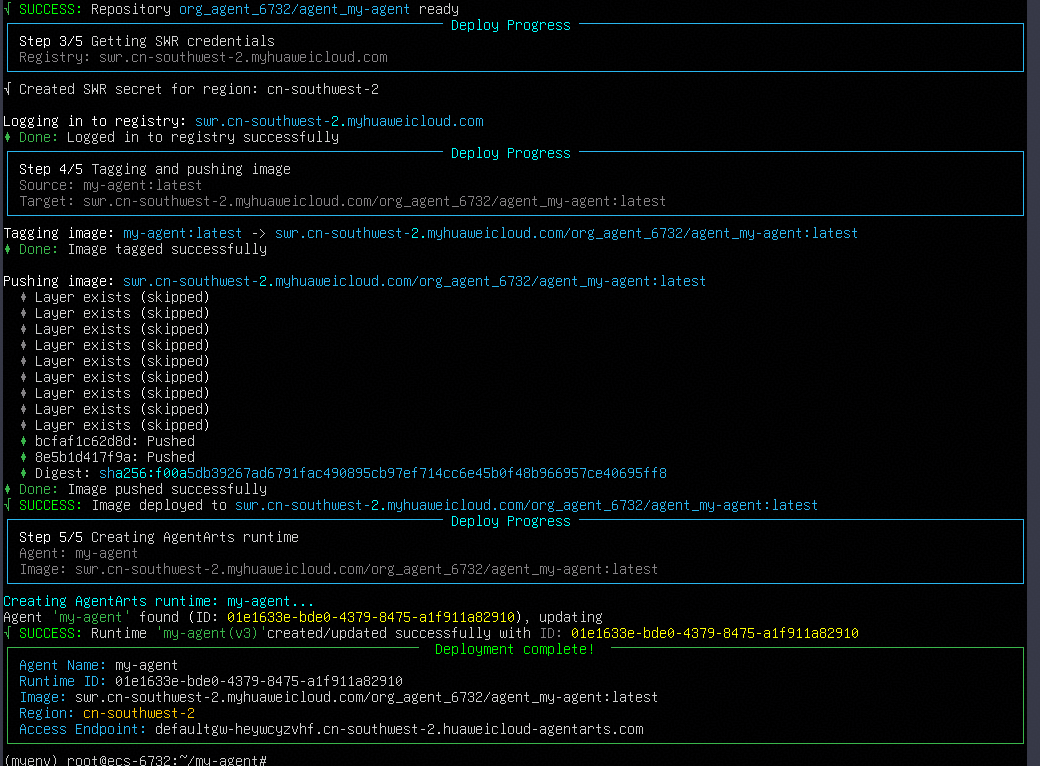Click 'Logged in to registry successfully' text
Image resolution: width=1040 pixels, height=766 pixels.
pyautogui.click(x=203, y=137)
